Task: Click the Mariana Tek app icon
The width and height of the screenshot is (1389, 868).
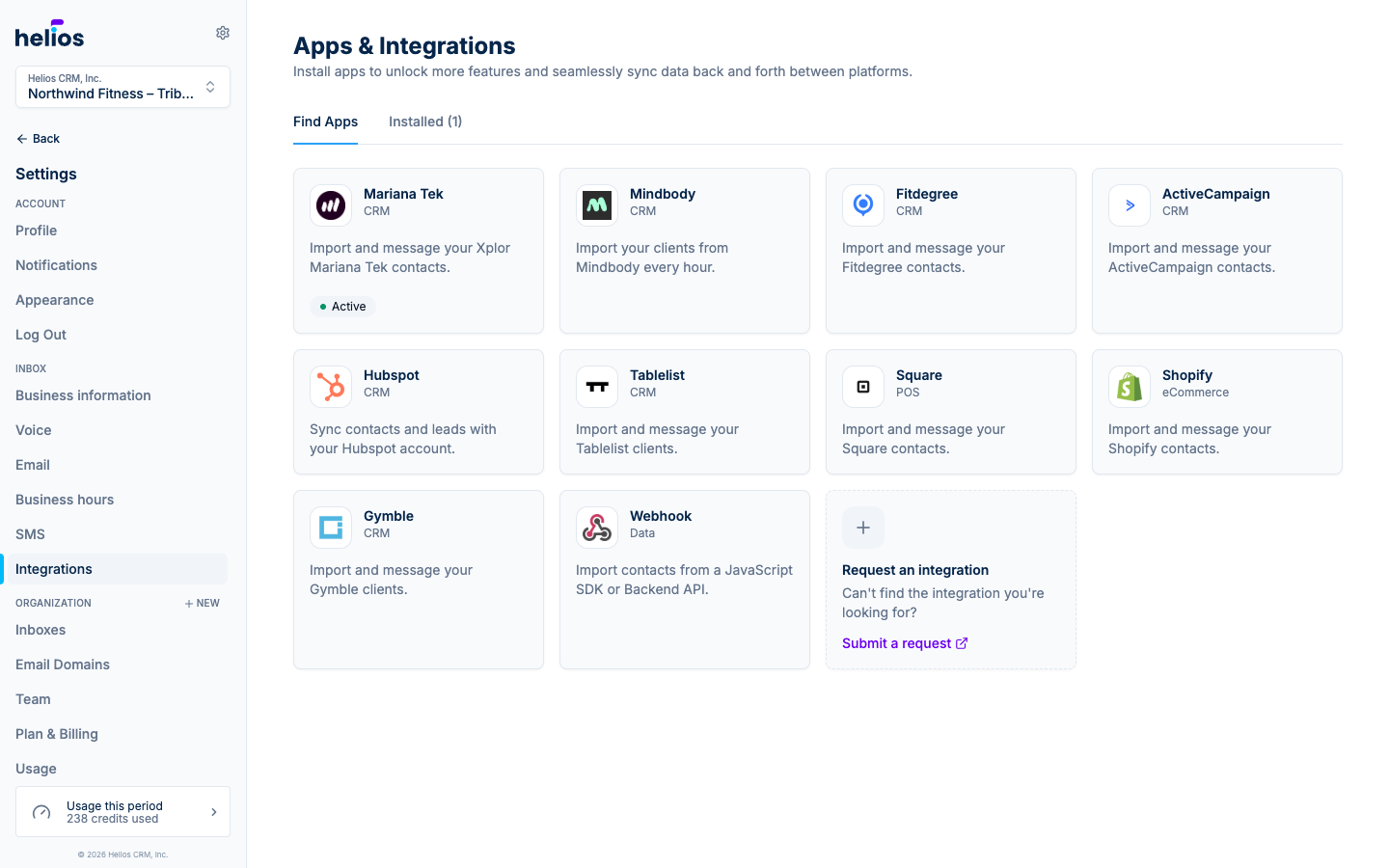Action: point(331,205)
